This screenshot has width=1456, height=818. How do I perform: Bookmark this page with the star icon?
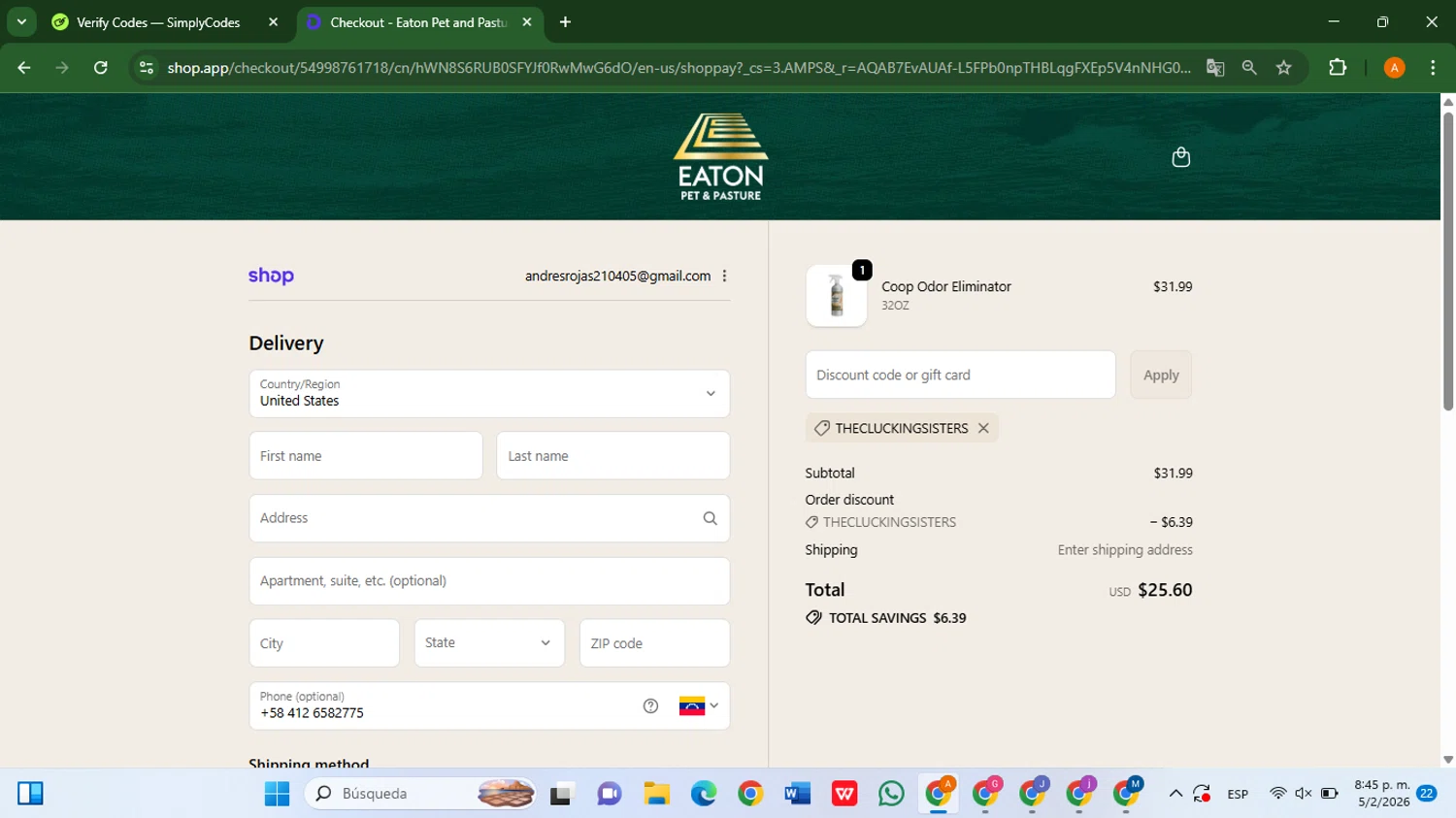[1284, 68]
